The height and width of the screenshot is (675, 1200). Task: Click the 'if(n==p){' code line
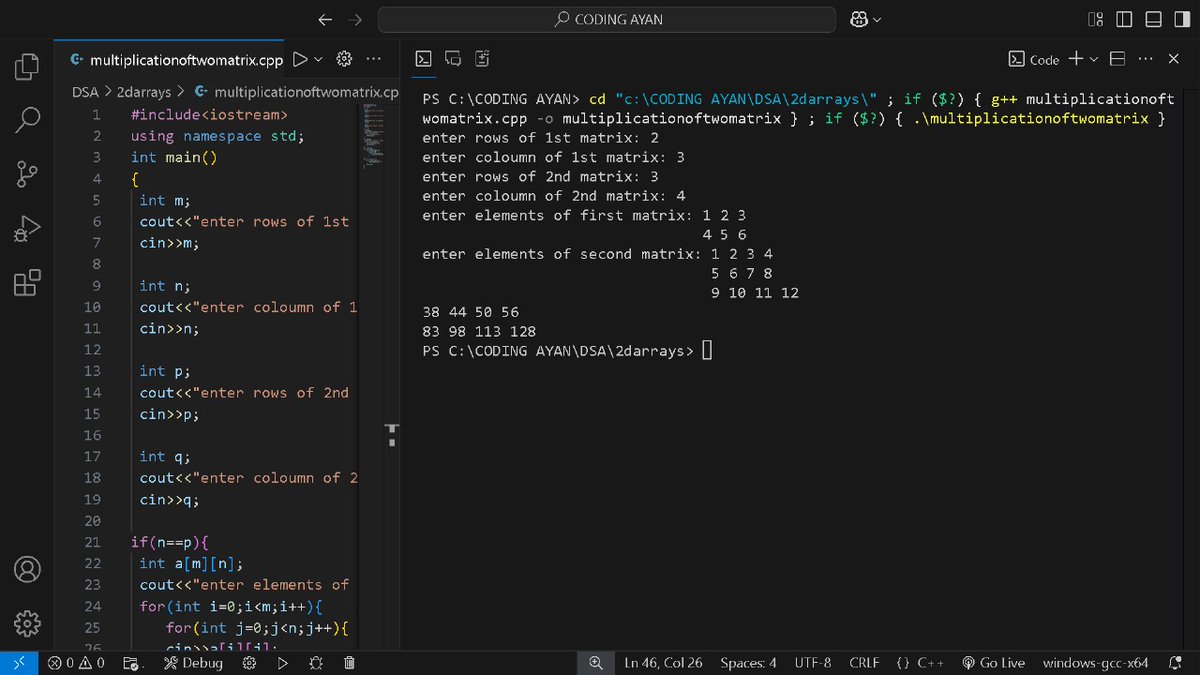[169, 542]
